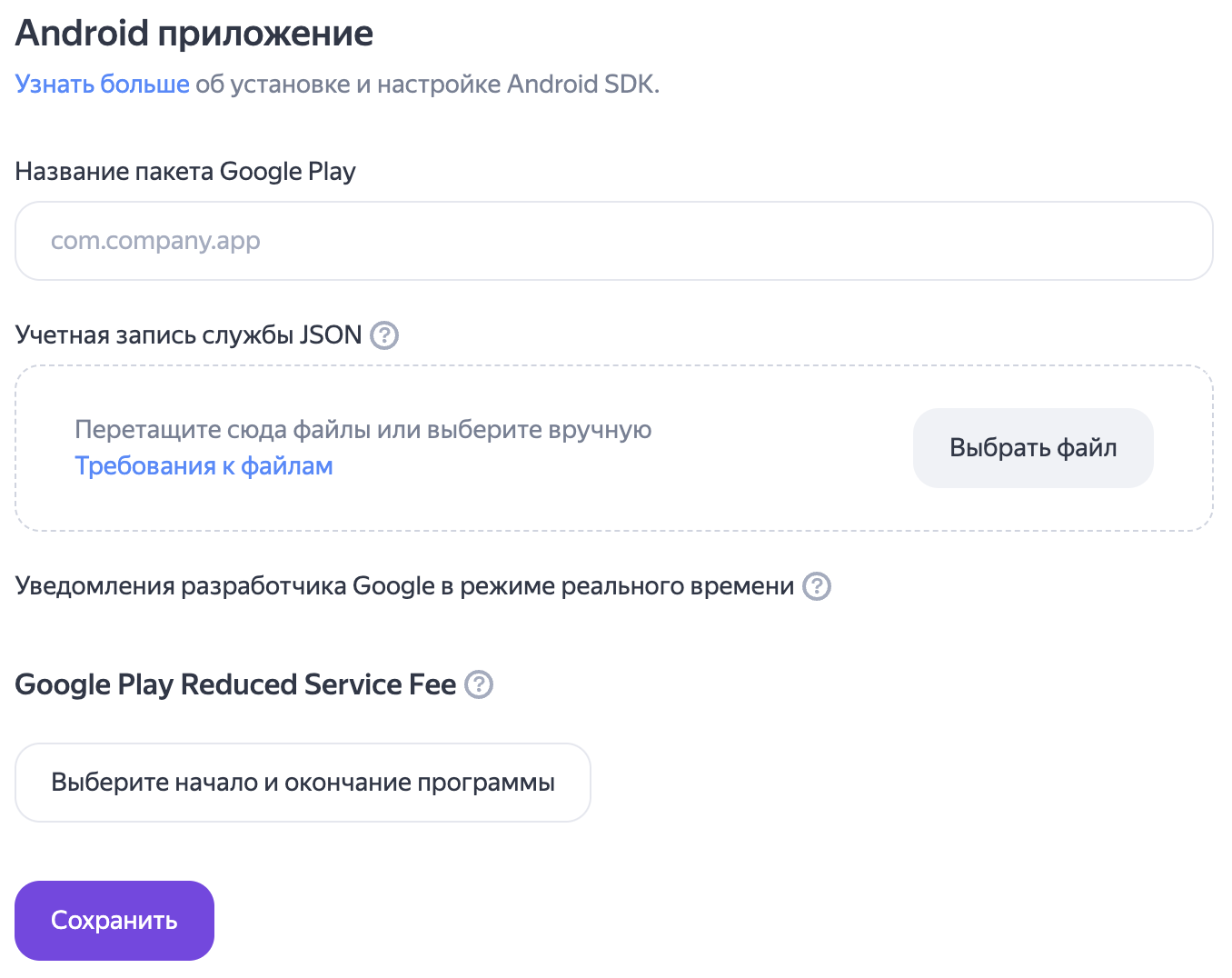Click com.company.app placeholder text
The height and width of the screenshot is (978, 1232).
155,241
